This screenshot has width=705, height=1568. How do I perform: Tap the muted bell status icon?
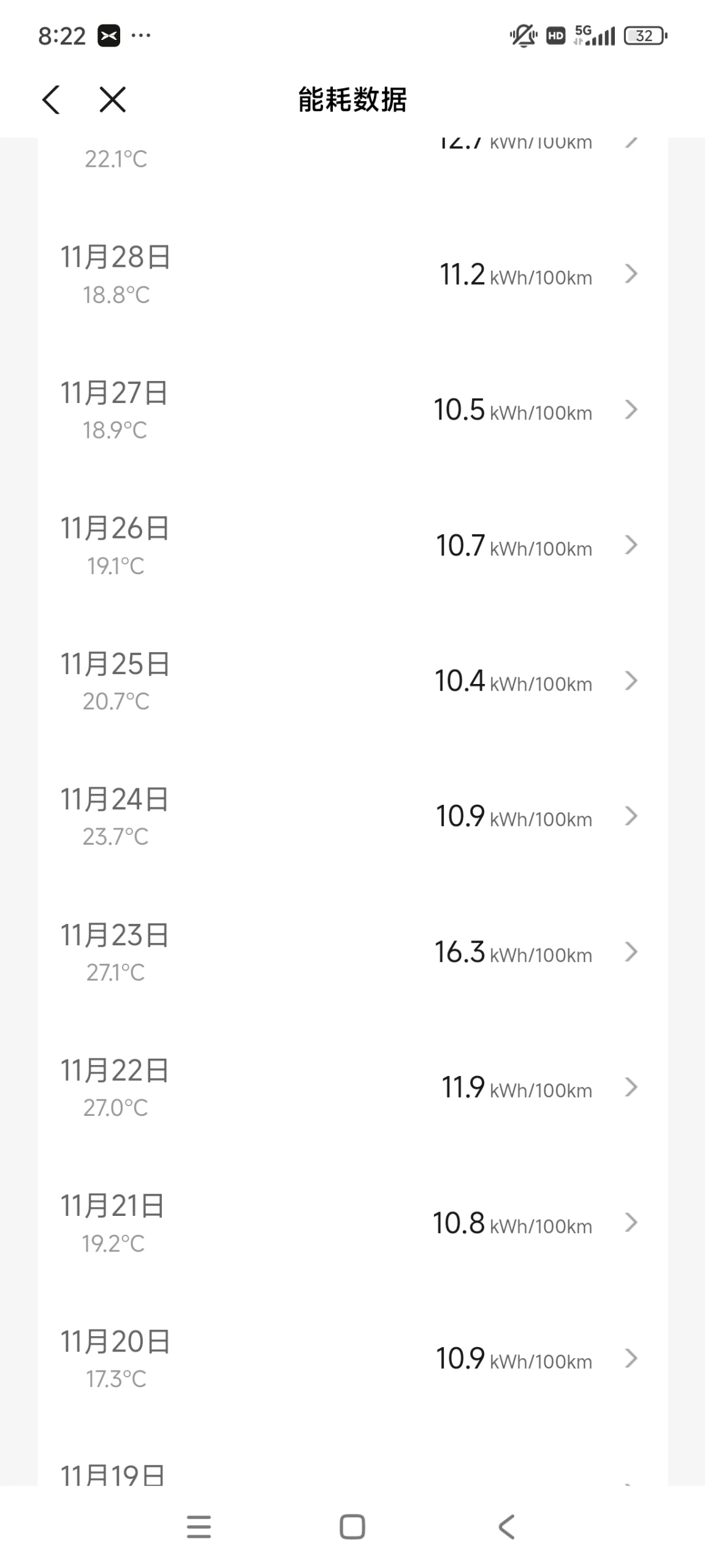[523, 36]
